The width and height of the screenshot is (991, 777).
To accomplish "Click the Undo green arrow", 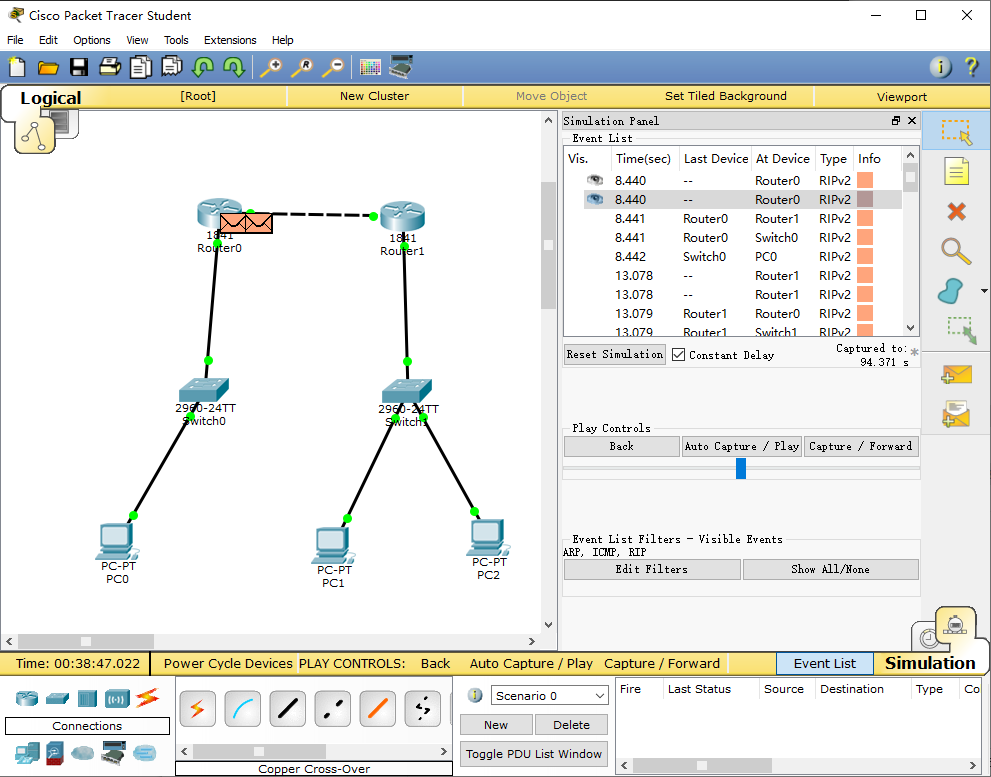I will tap(203, 67).
